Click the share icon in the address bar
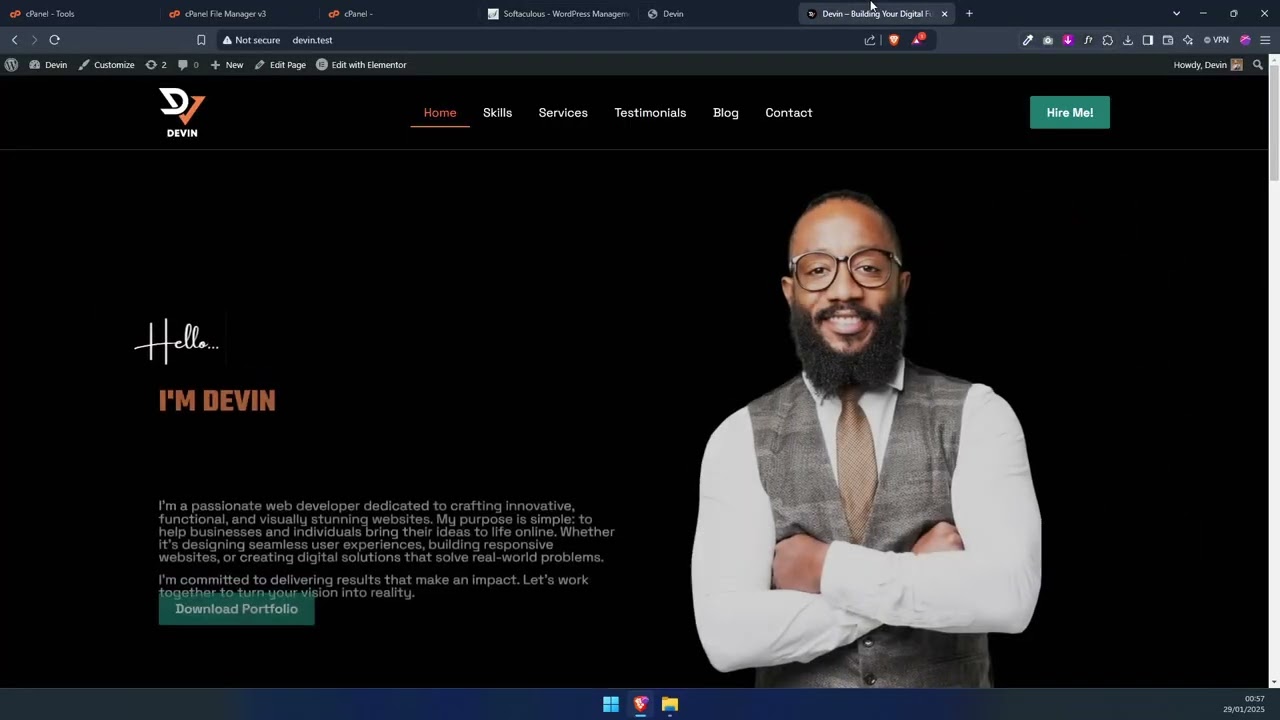Image resolution: width=1280 pixels, height=720 pixels. pos(870,40)
